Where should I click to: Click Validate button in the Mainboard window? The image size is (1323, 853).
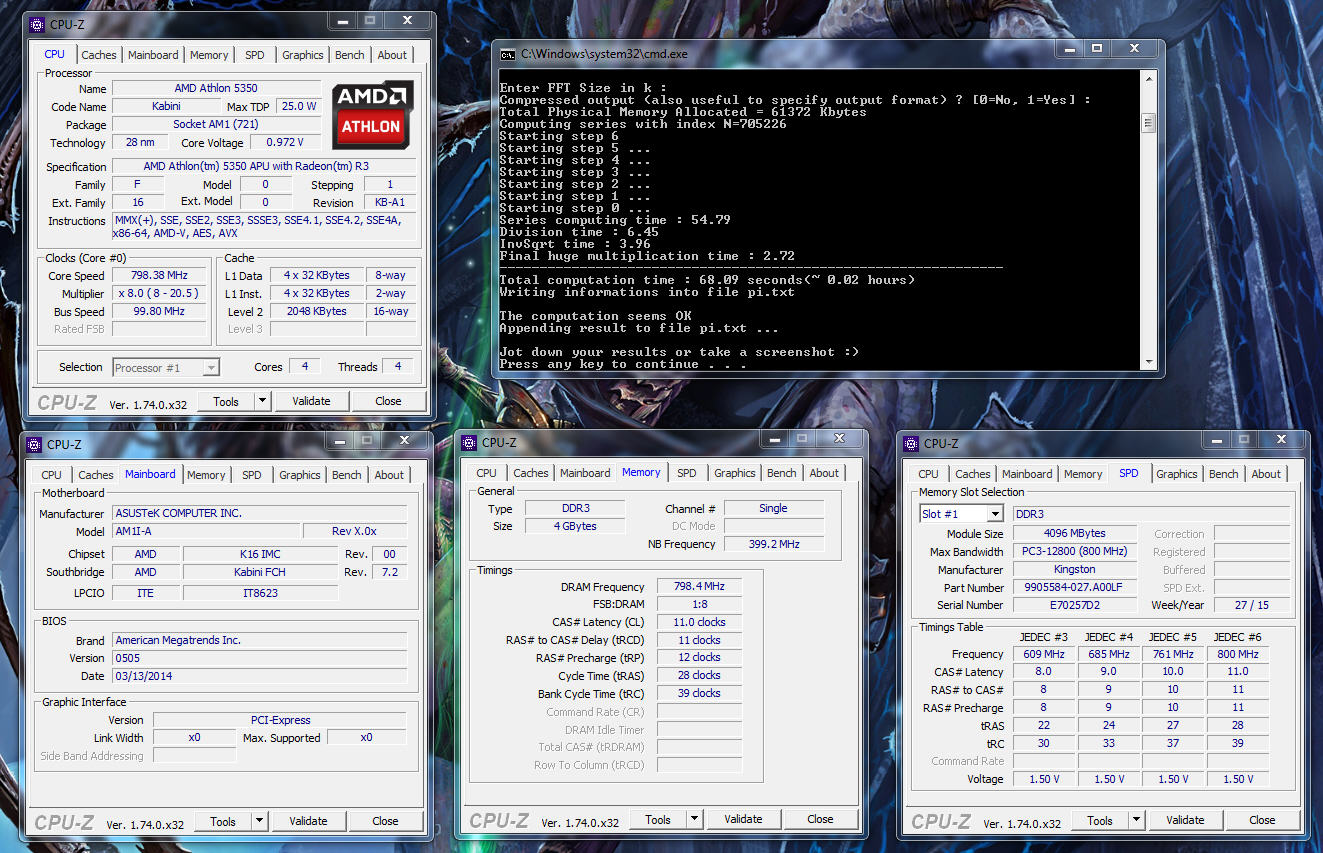point(308,821)
